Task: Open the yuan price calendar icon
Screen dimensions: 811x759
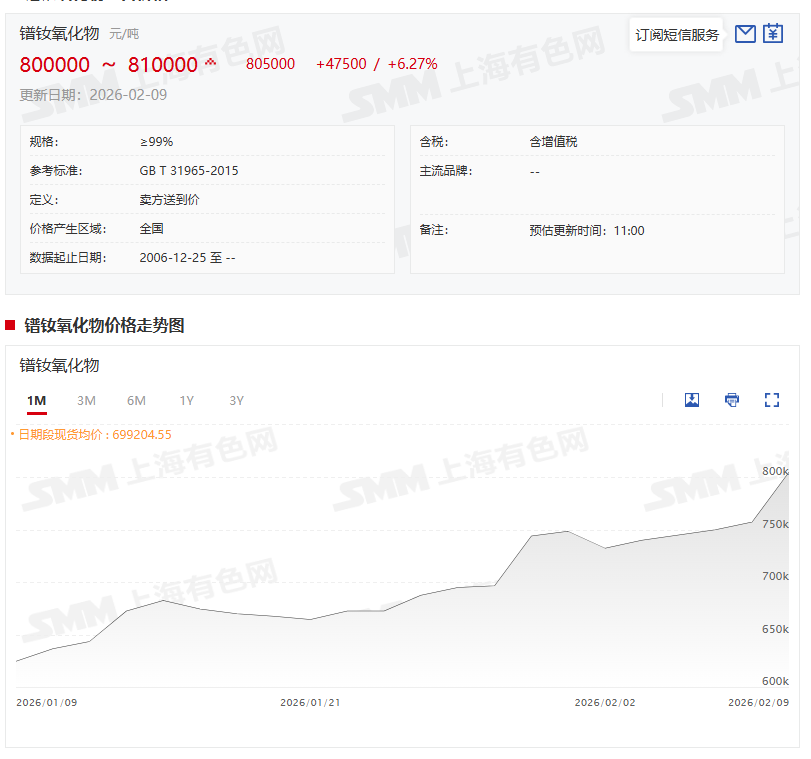Action: click(773, 34)
